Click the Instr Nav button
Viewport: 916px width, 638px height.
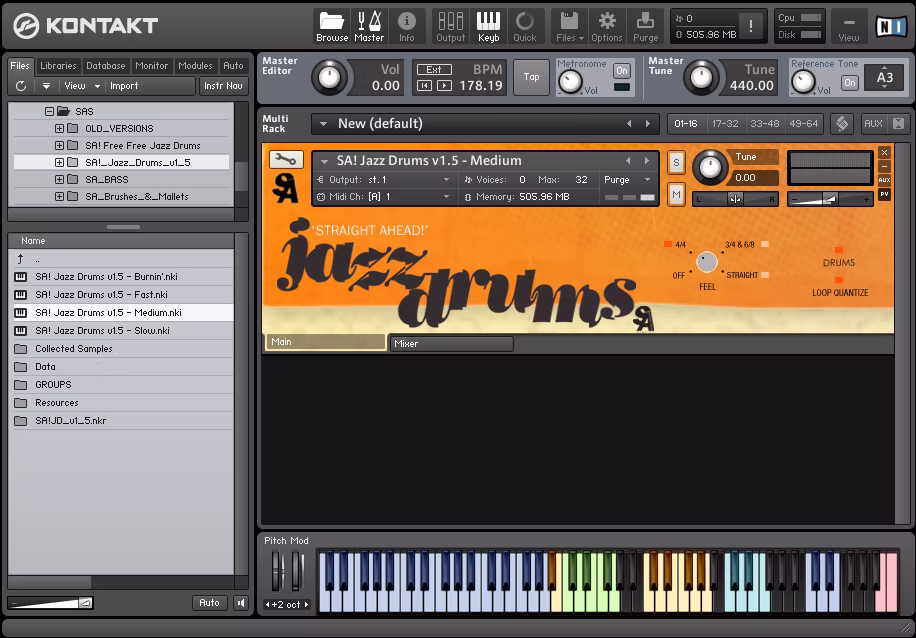click(x=223, y=86)
